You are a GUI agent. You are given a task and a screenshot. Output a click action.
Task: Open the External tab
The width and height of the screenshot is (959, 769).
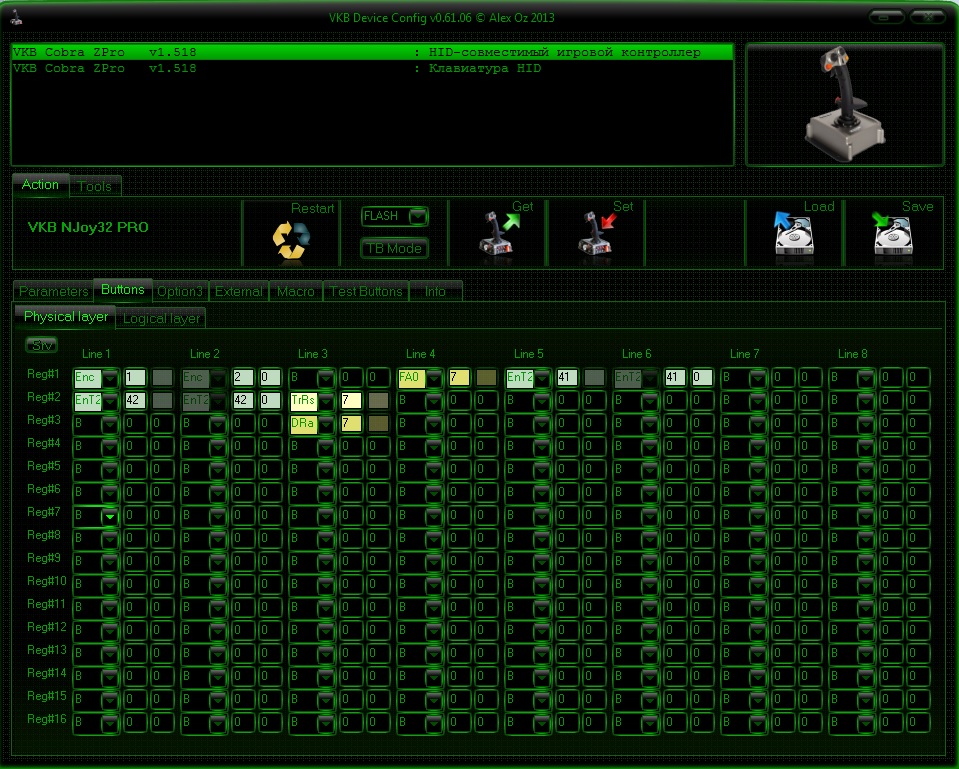tap(239, 291)
